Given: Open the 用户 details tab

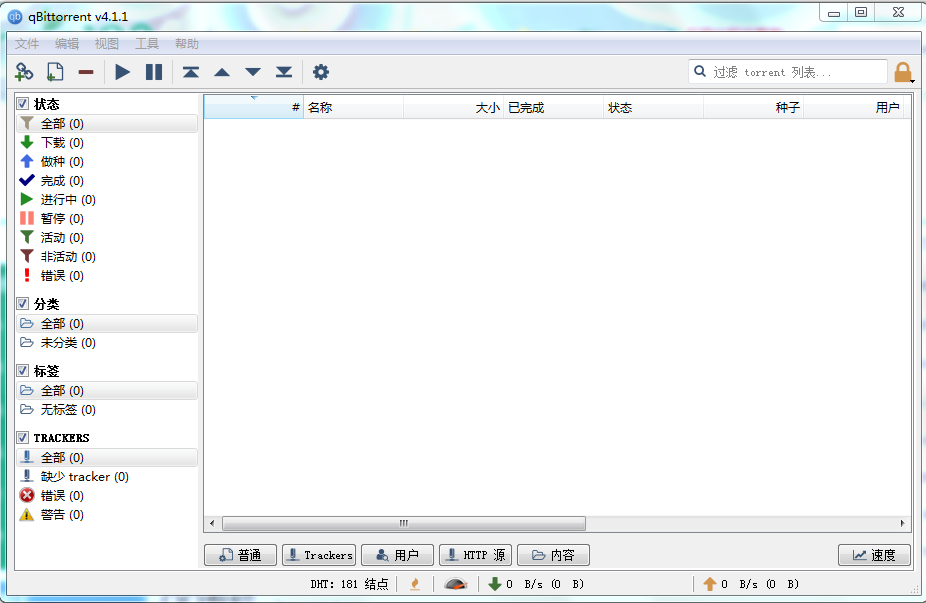Looking at the screenshot, I should [397, 555].
